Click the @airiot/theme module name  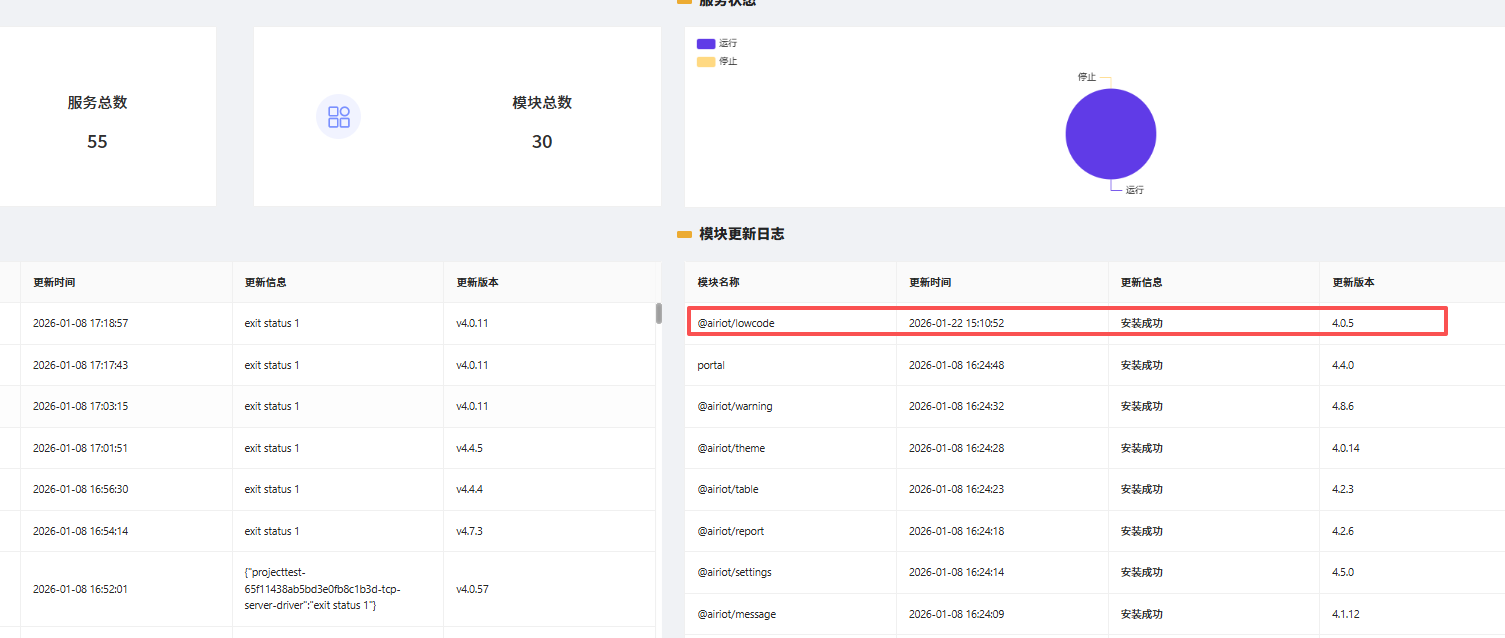point(731,448)
